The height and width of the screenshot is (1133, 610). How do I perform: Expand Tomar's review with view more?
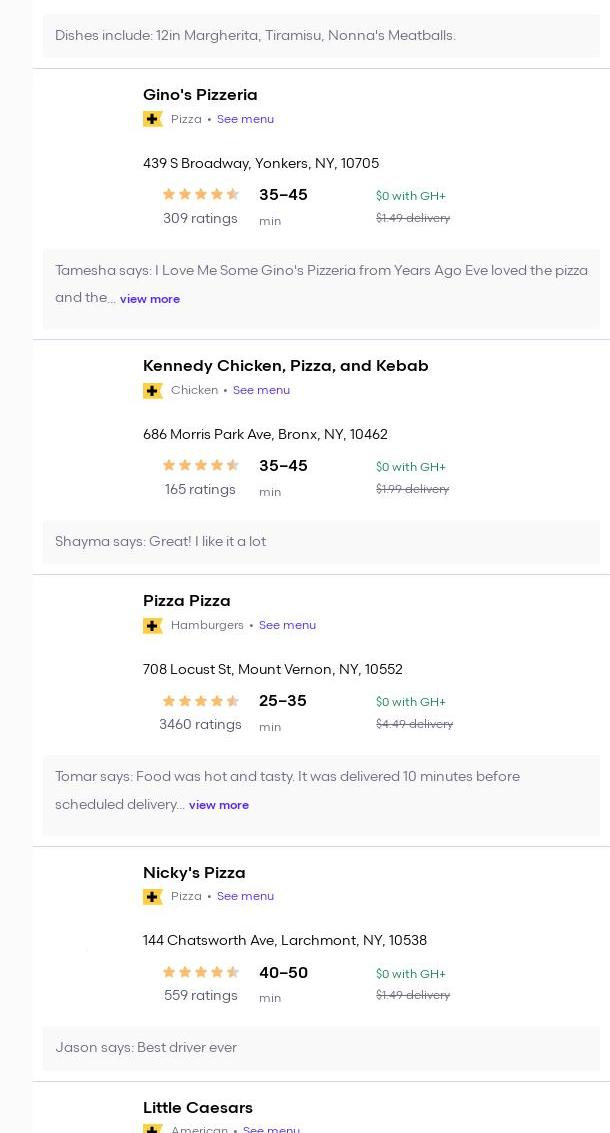tap(219, 805)
